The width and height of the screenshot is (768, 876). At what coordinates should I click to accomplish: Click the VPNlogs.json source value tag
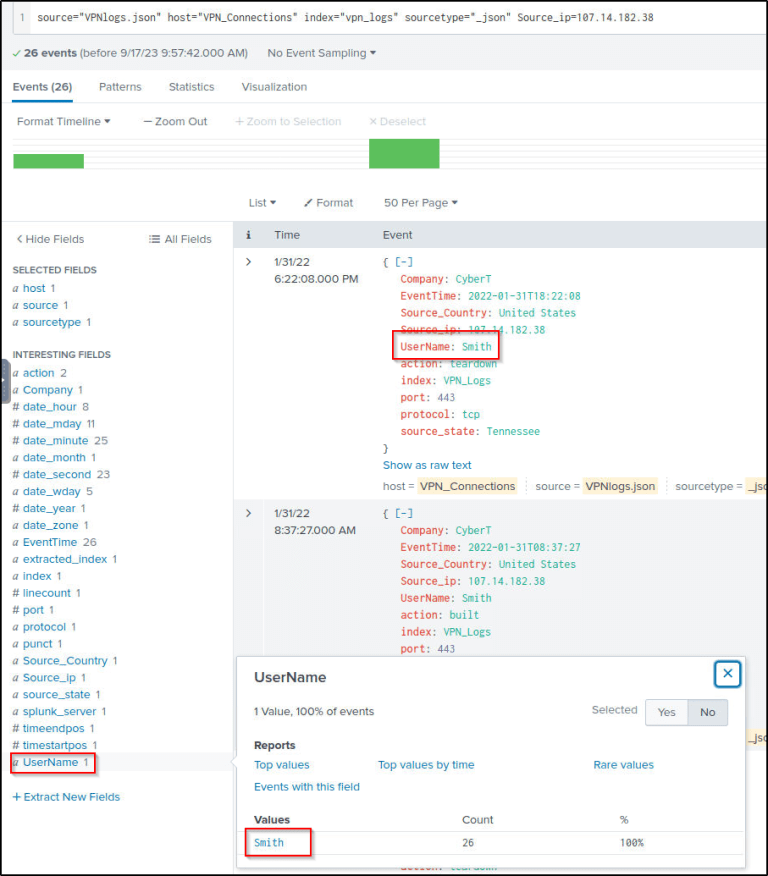620,487
